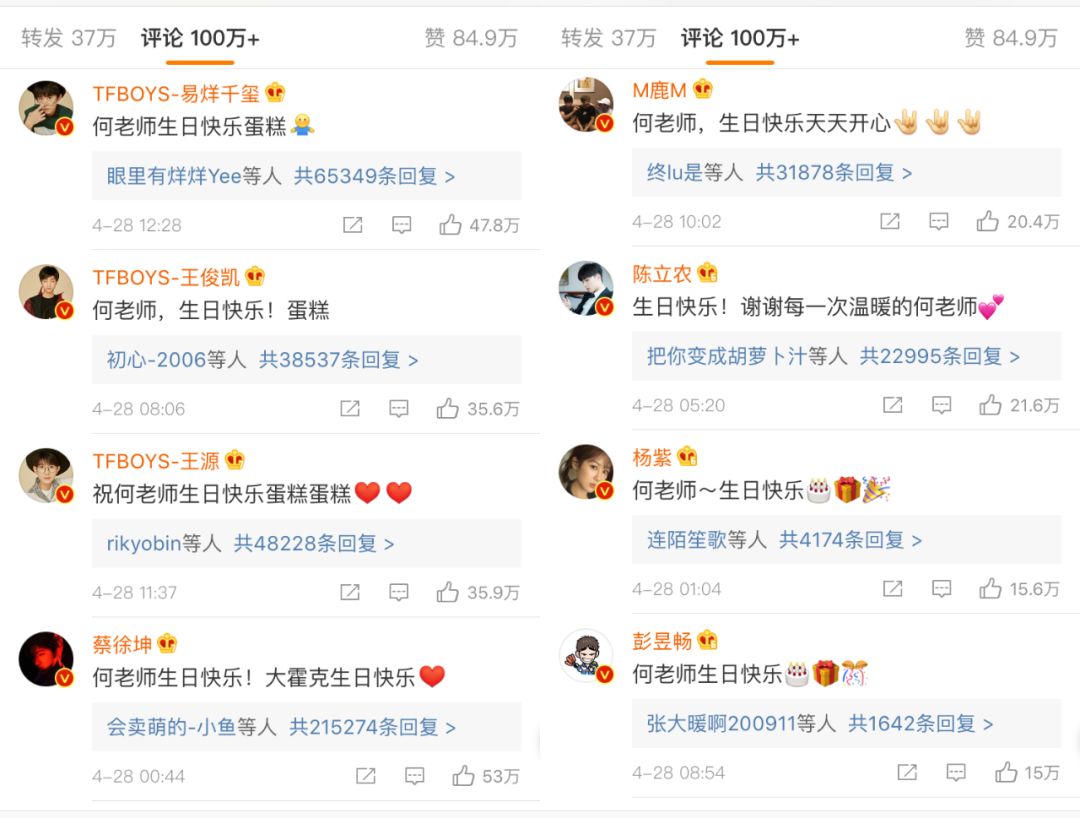This screenshot has height=818, width=1080.
Task: Reply to TFBOYS-王源's comment via chat icon
Action: pos(399,592)
